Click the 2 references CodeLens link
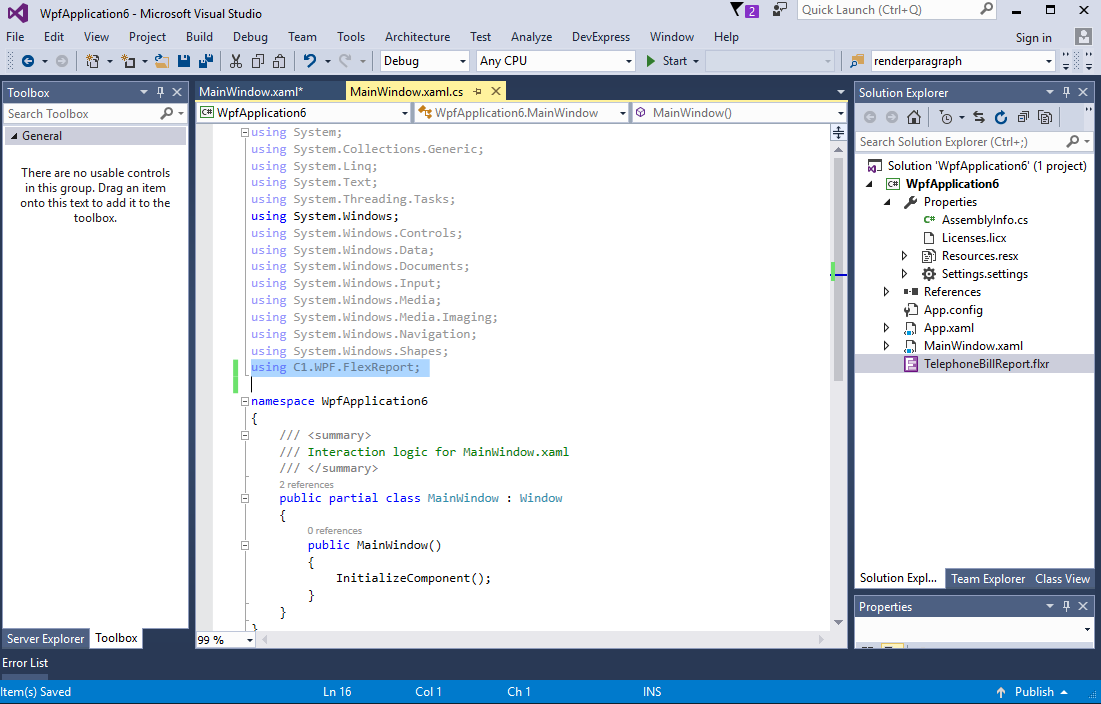1101x704 pixels. pos(306,484)
